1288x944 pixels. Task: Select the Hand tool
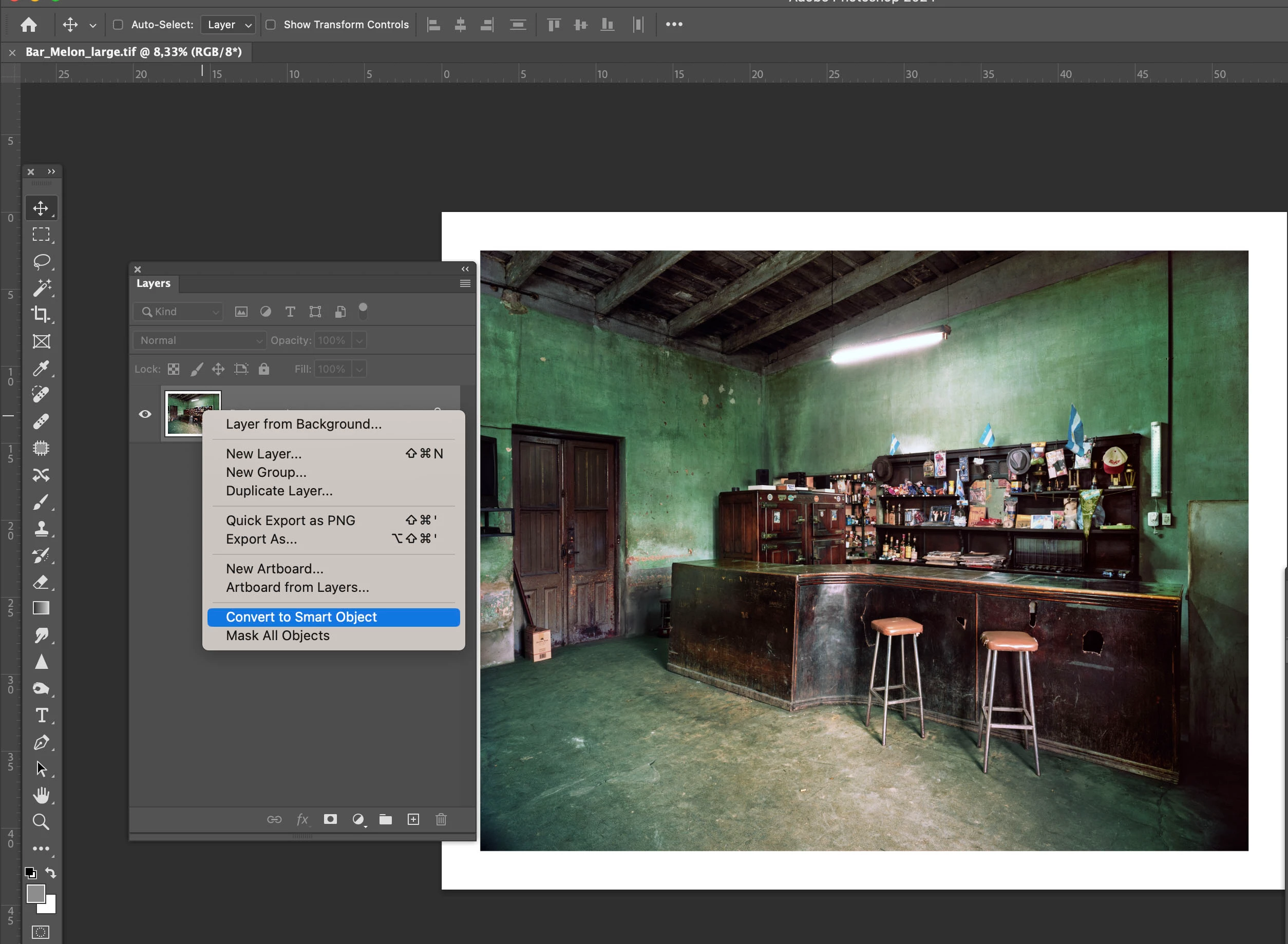tap(41, 795)
